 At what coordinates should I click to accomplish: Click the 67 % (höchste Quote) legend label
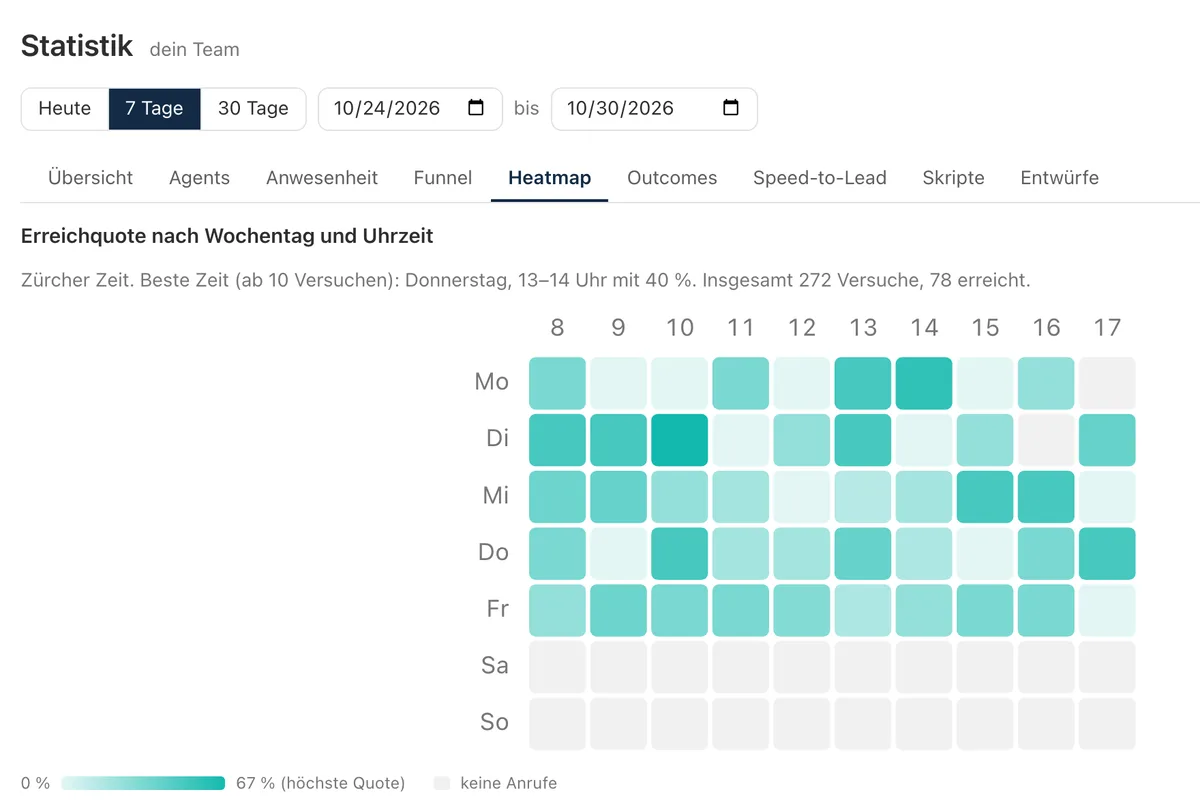(321, 783)
